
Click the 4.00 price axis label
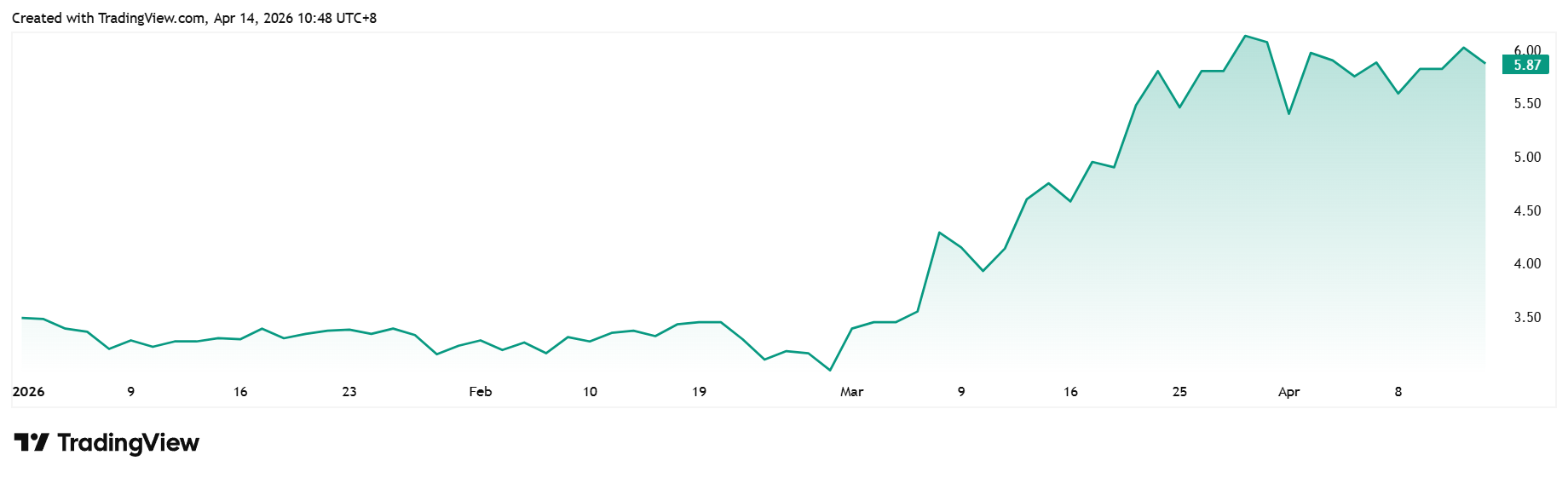click(1527, 264)
